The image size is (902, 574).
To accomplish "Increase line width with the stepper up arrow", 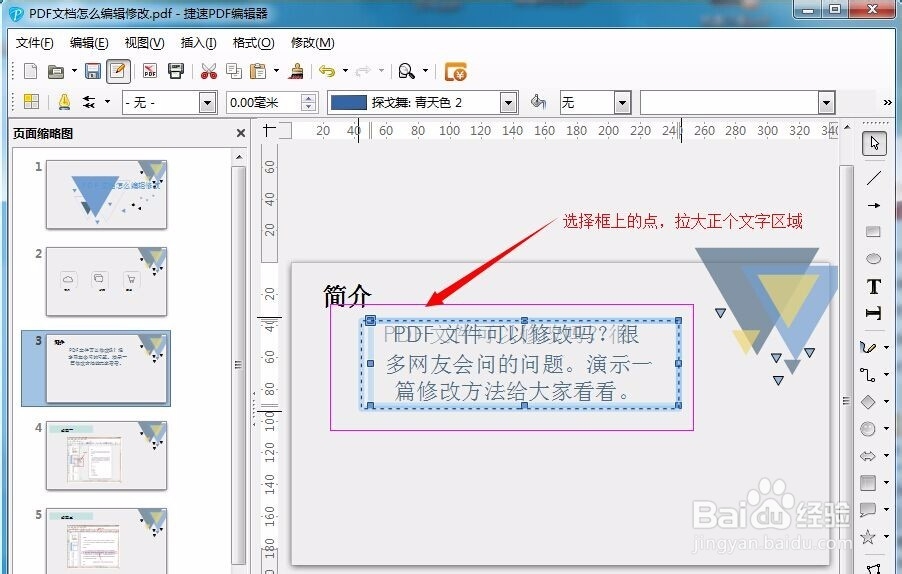I will pos(309,98).
